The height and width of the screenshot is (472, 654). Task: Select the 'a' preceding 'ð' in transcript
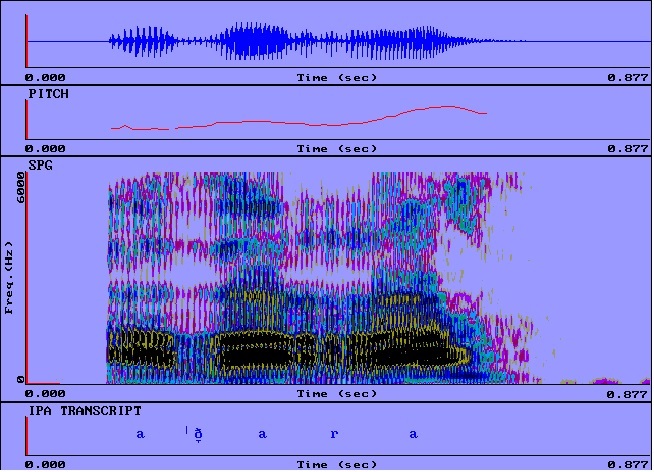tap(141, 434)
